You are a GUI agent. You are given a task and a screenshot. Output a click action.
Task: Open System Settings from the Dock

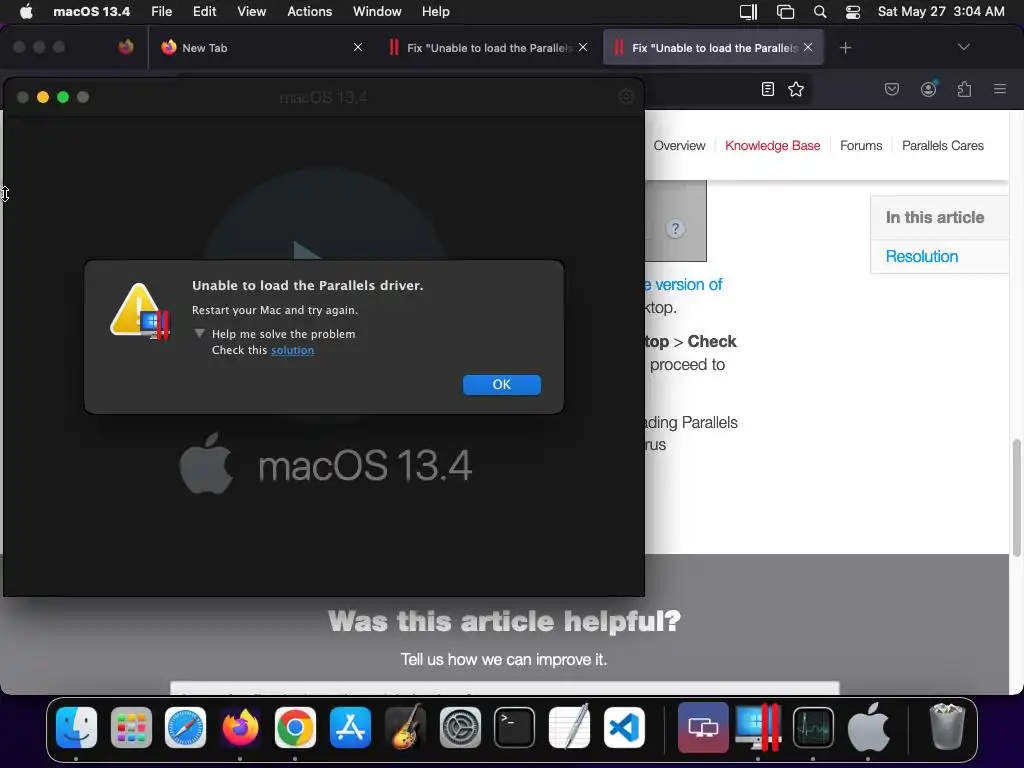[460, 728]
